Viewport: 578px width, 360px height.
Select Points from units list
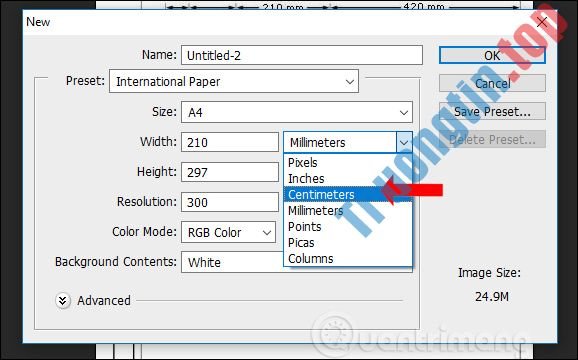click(x=348, y=227)
